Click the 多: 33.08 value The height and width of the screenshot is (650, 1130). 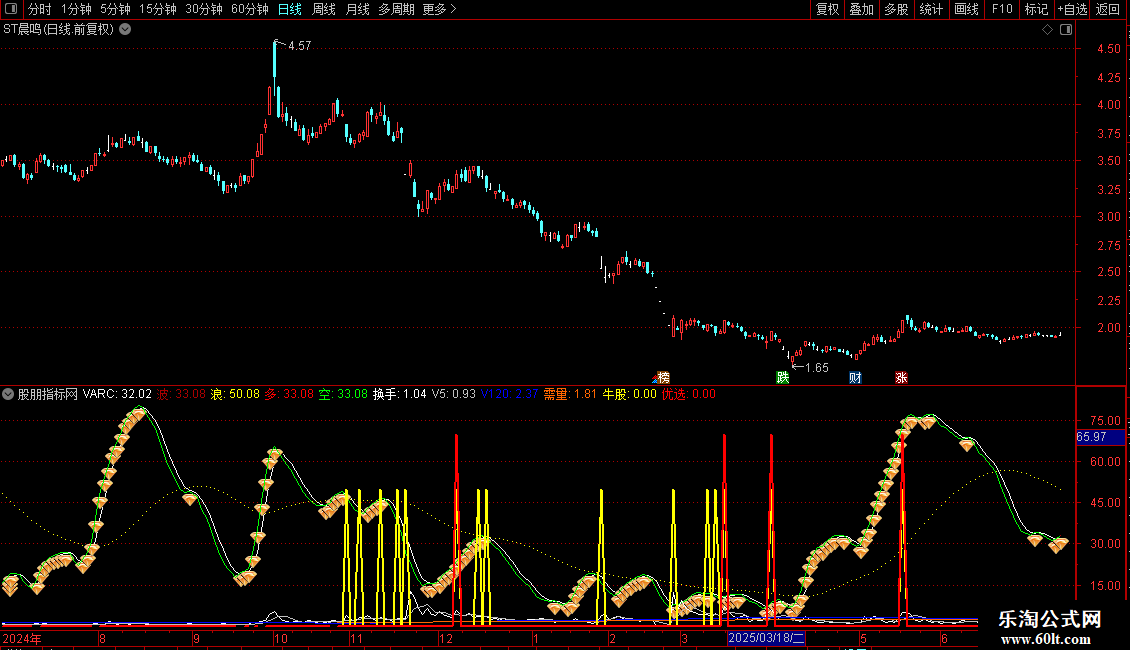pyautogui.click(x=289, y=394)
